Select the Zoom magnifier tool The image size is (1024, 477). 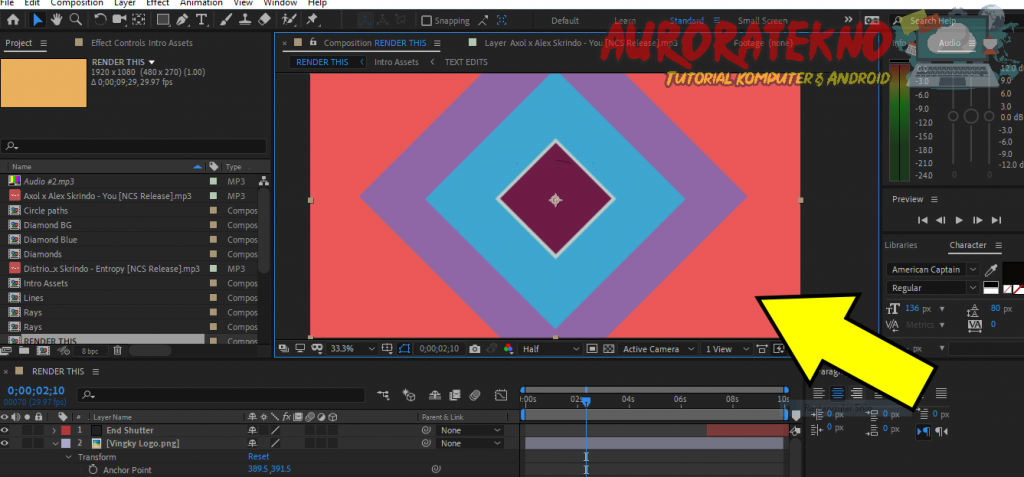click(76, 20)
